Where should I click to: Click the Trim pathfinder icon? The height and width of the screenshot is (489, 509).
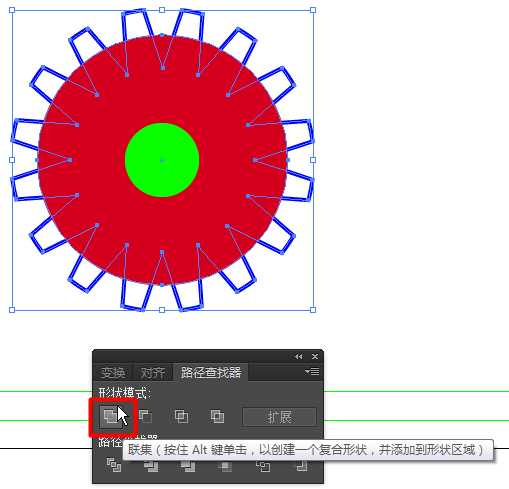pos(151,466)
